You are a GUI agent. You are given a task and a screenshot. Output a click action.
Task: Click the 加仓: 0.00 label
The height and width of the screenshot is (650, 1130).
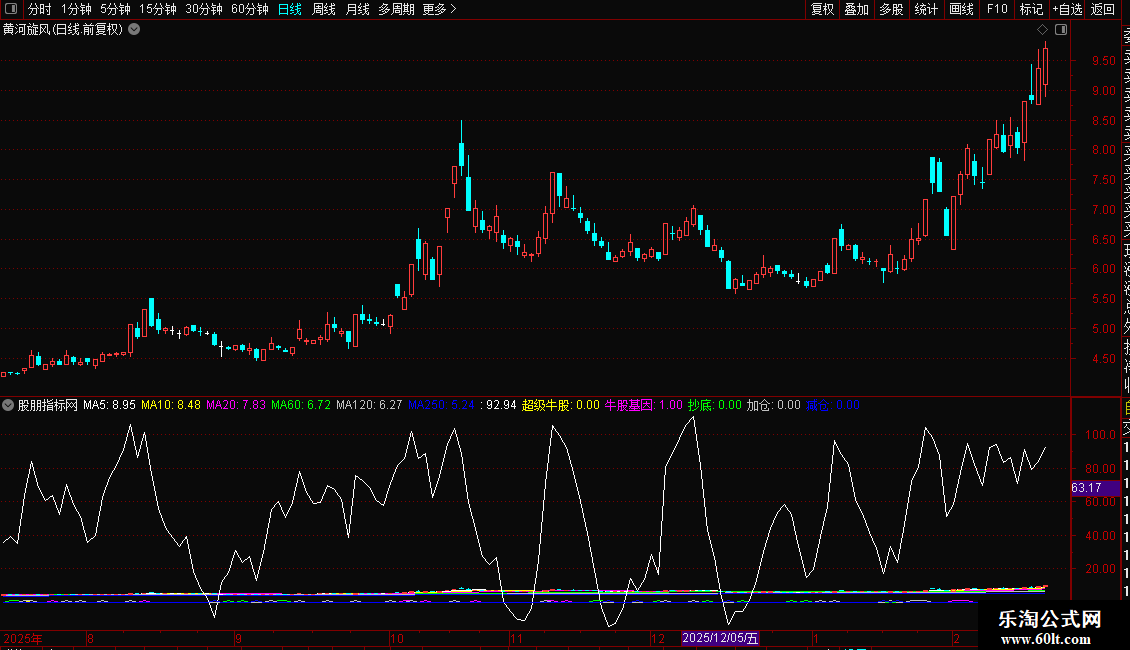tap(773, 405)
